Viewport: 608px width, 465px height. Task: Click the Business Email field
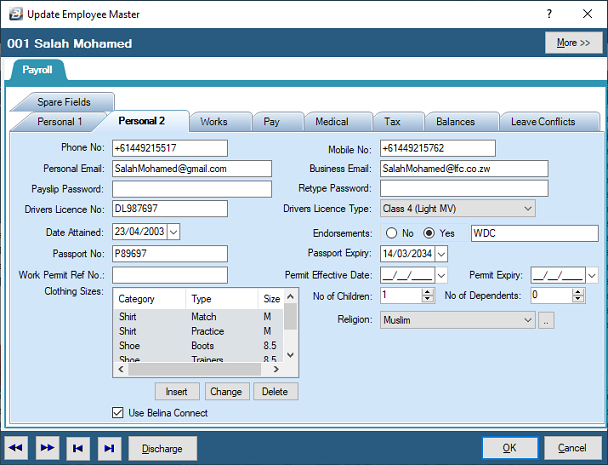tap(464, 169)
